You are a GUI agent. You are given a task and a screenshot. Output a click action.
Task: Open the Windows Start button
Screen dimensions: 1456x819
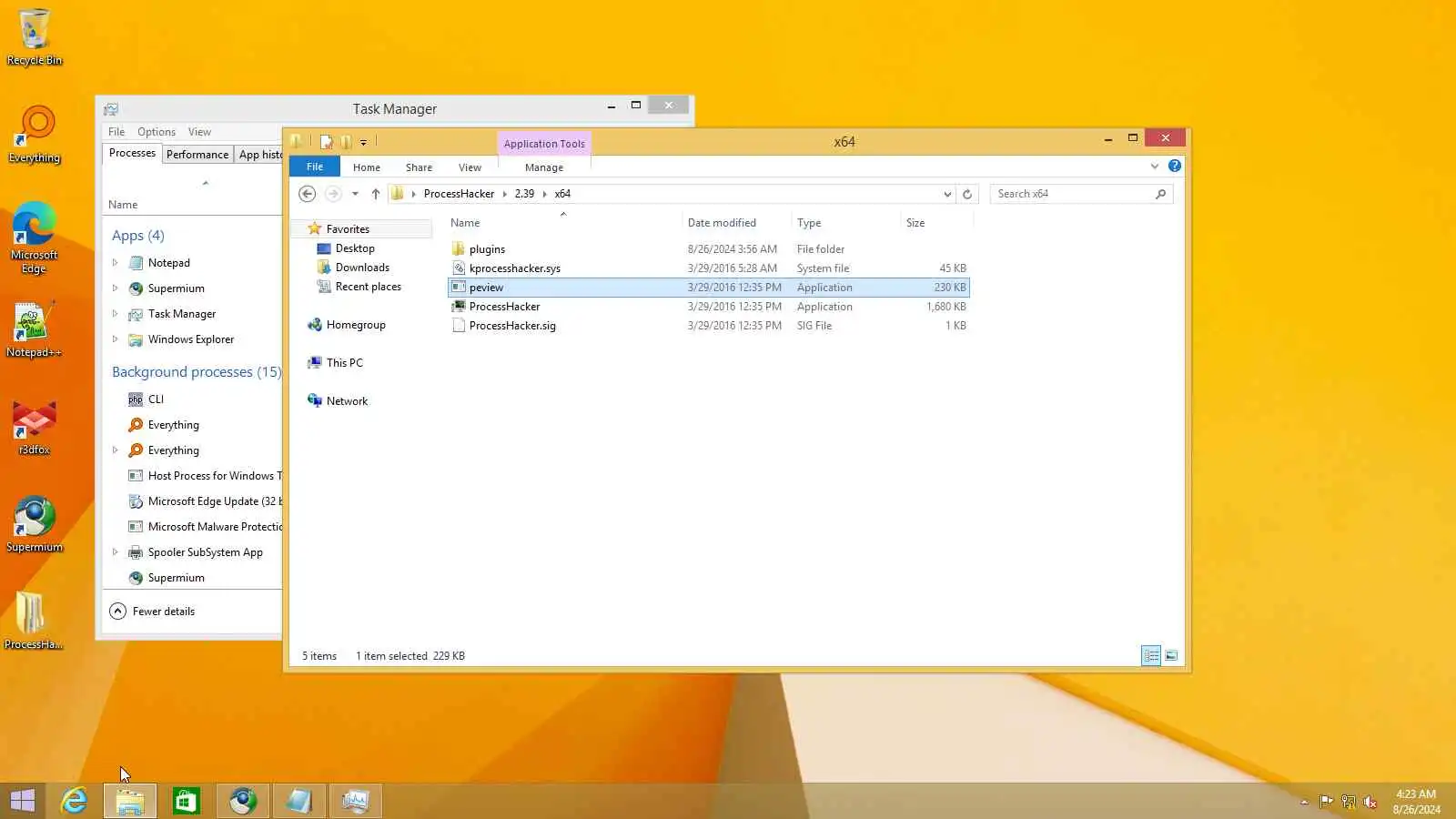click(23, 801)
